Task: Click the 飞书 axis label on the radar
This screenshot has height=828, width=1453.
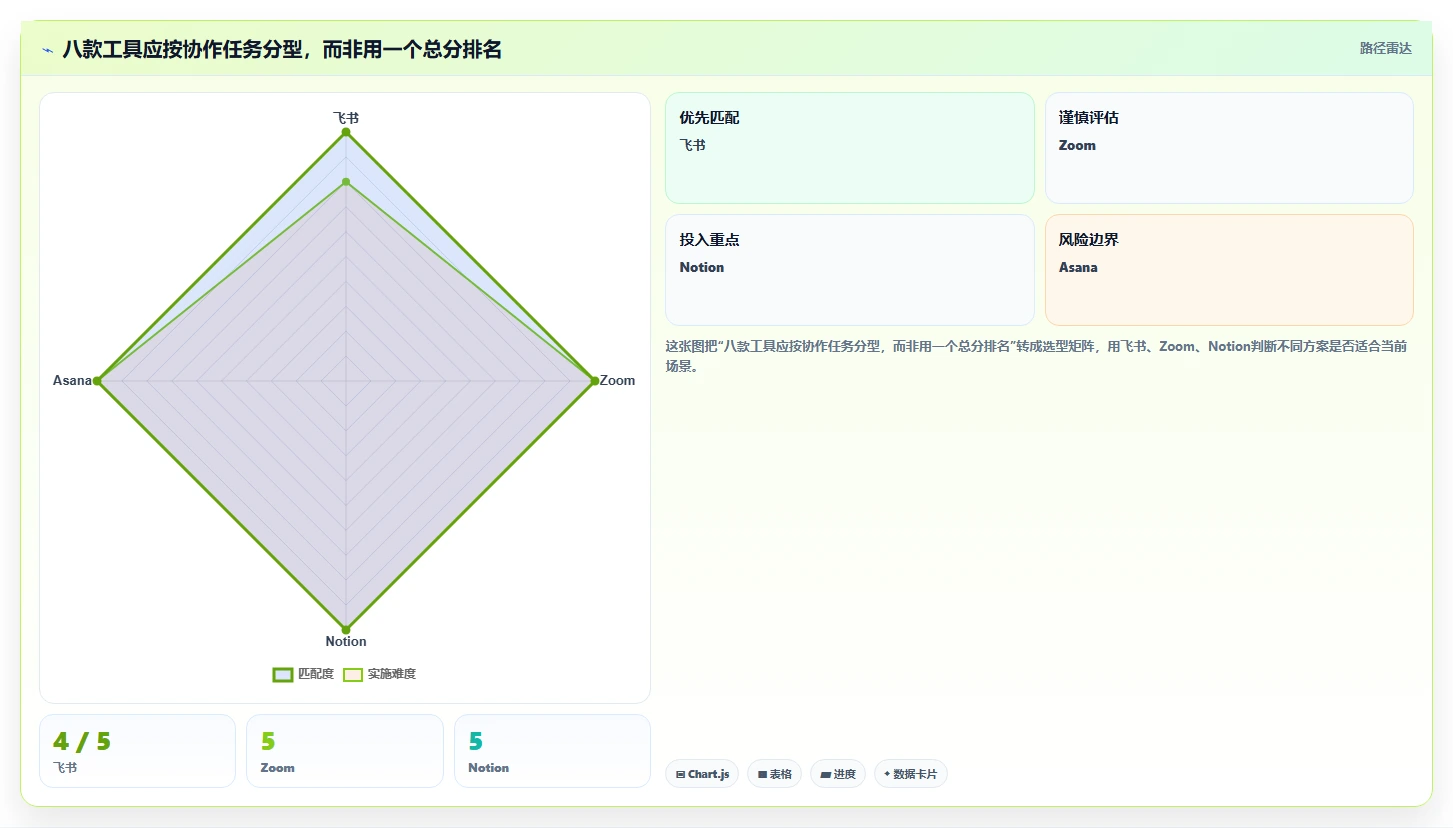Action: [x=346, y=117]
